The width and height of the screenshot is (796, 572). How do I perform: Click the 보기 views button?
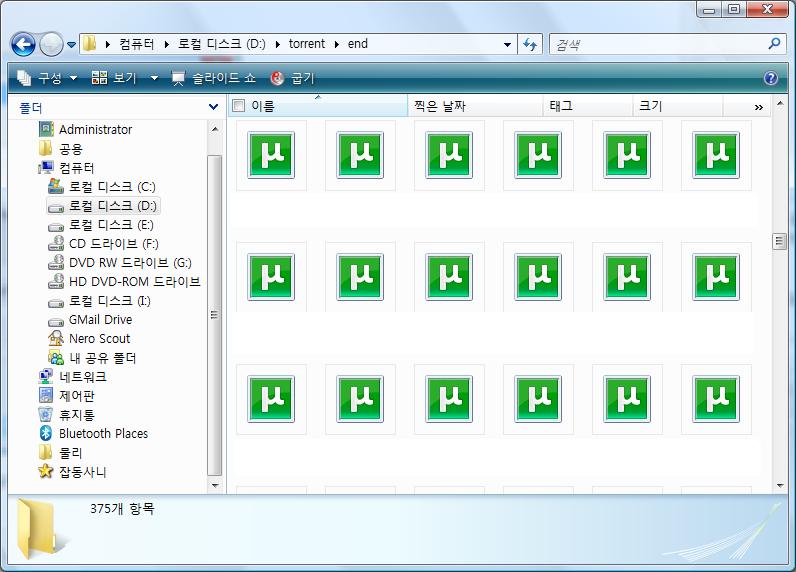[114, 78]
